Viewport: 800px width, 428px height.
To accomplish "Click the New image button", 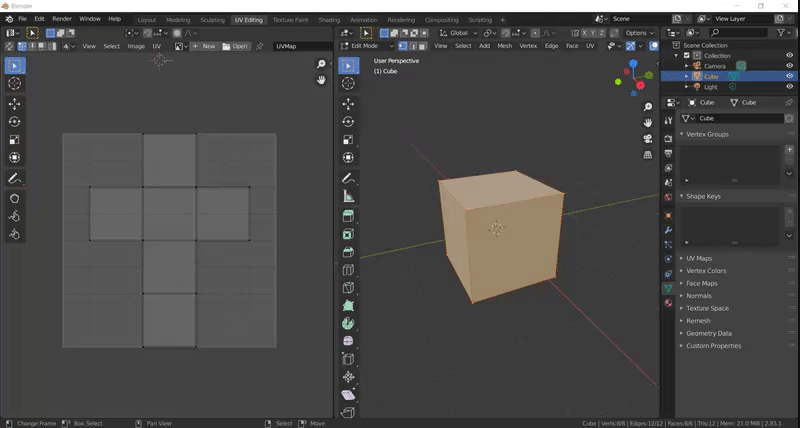I will click(205, 46).
